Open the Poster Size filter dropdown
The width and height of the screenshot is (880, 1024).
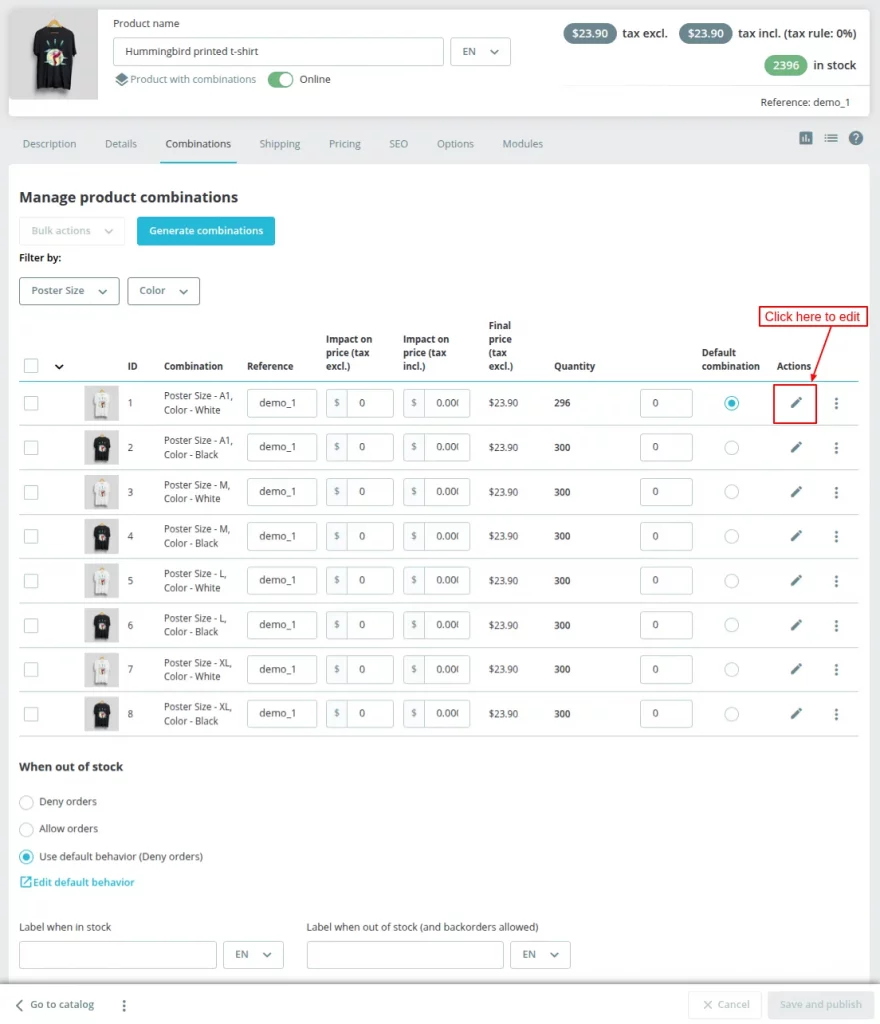[x=68, y=291]
